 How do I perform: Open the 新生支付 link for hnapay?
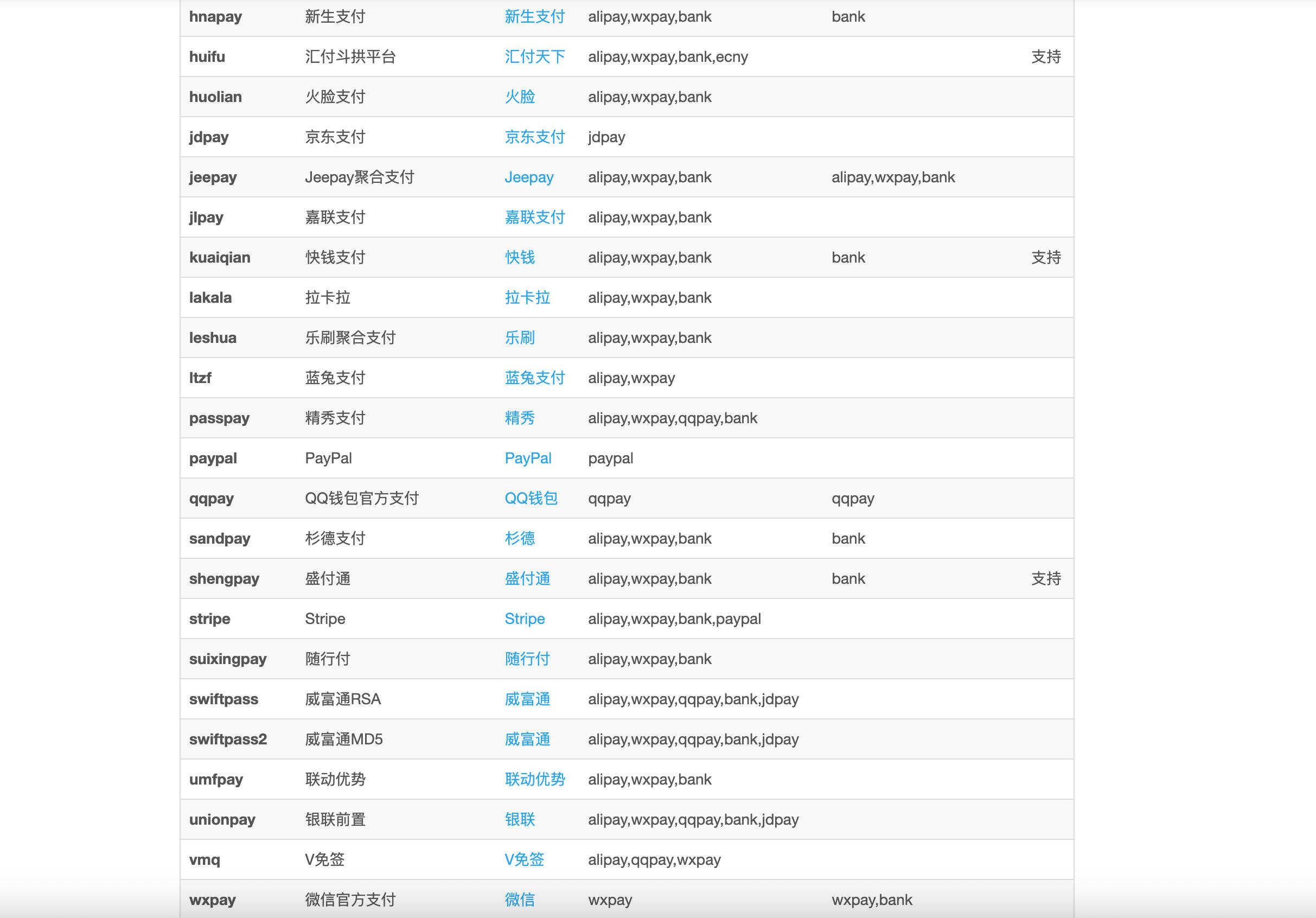534,17
